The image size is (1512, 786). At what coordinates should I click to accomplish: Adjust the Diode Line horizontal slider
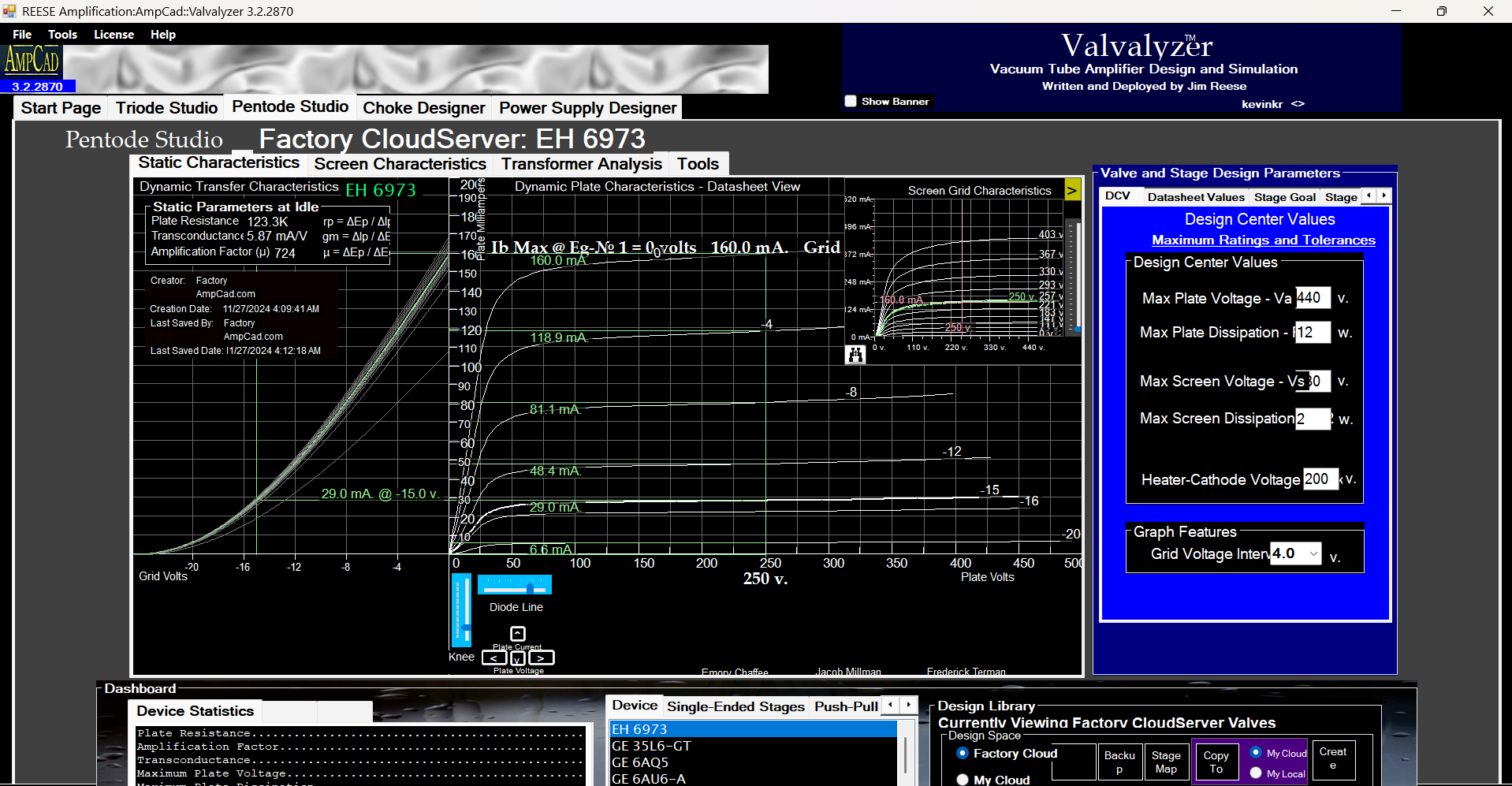point(515,585)
